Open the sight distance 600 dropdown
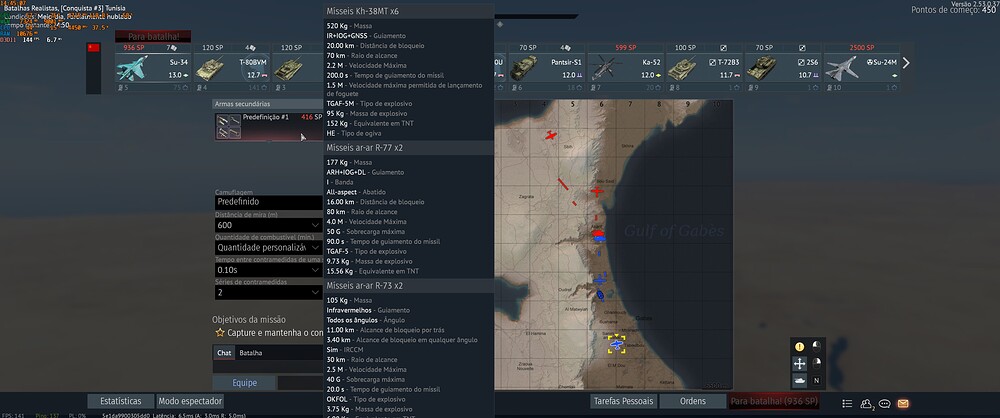 coord(263,225)
